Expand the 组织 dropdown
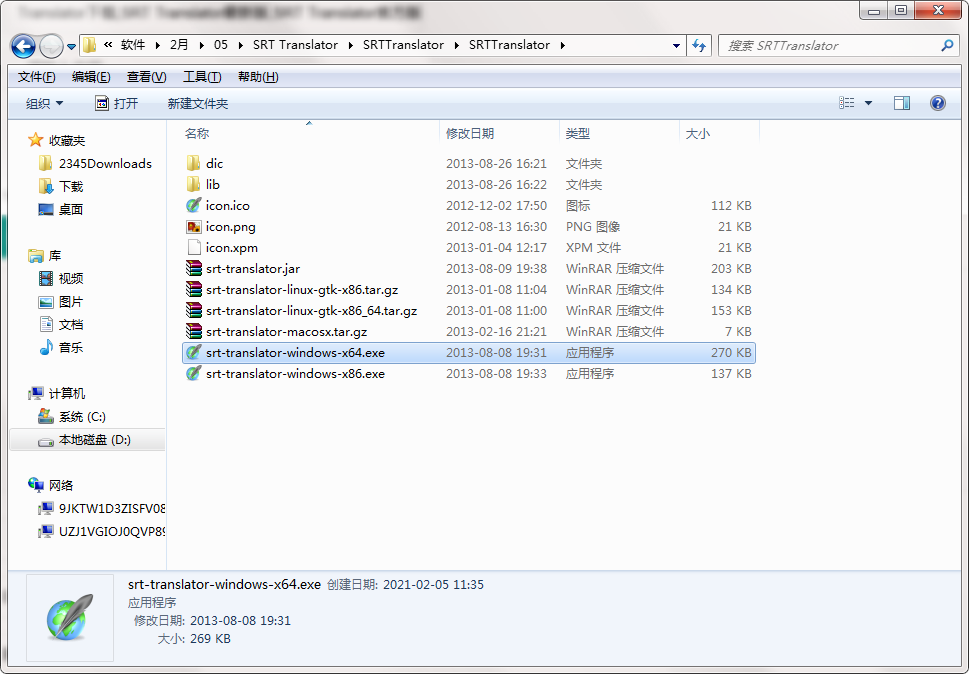Image resolution: width=969 pixels, height=674 pixels. pyautogui.click(x=44, y=103)
